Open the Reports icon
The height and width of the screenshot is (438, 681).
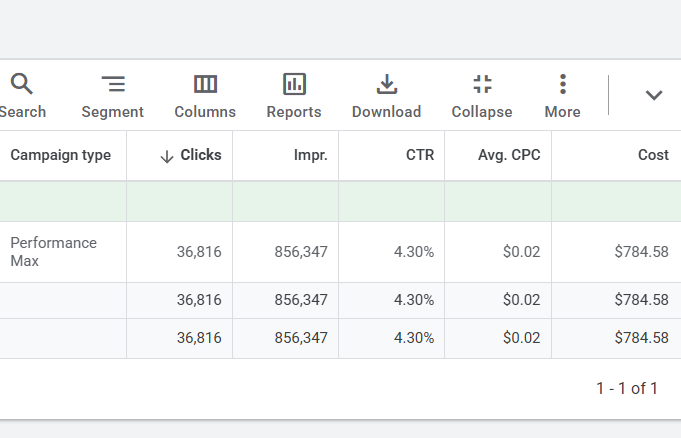[294, 96]
